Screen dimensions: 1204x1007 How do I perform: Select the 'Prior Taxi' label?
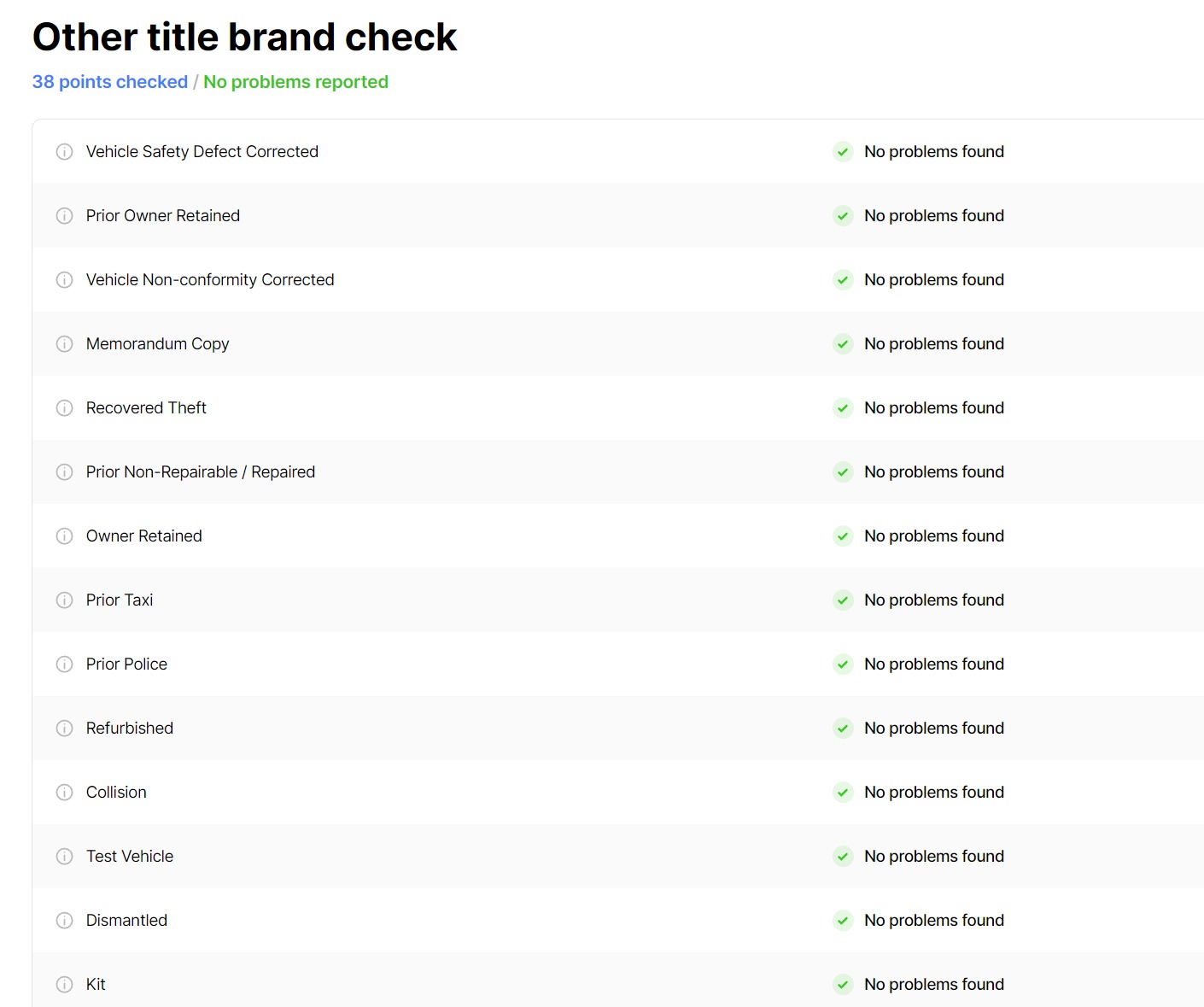tap(120, 600)
